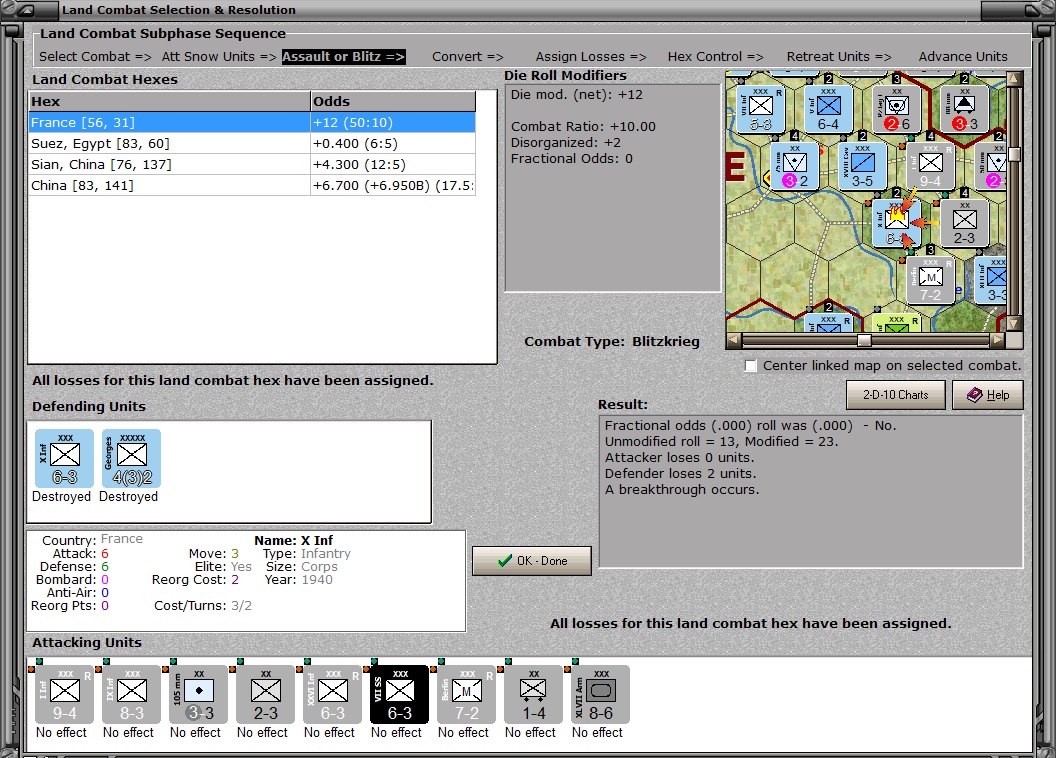Click the gray 2-3 division on map
The image size is (1056, 758).
pos(964,222)
